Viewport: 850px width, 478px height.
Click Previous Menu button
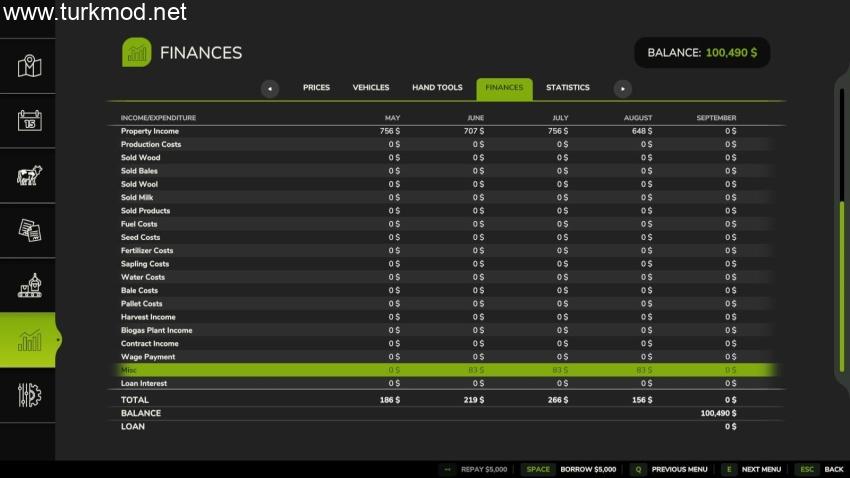[679, 469]
